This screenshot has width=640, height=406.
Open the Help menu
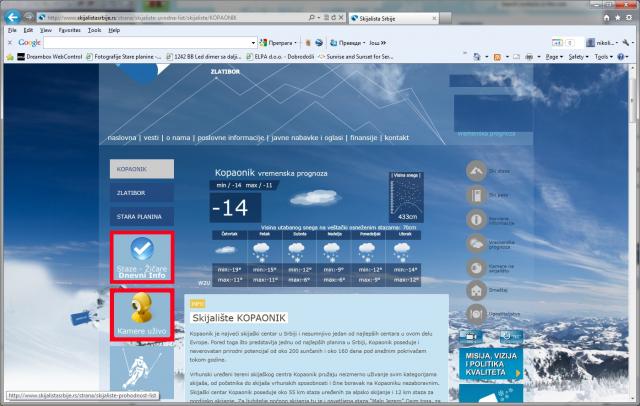pyautogui.click(x=114, y=30)
